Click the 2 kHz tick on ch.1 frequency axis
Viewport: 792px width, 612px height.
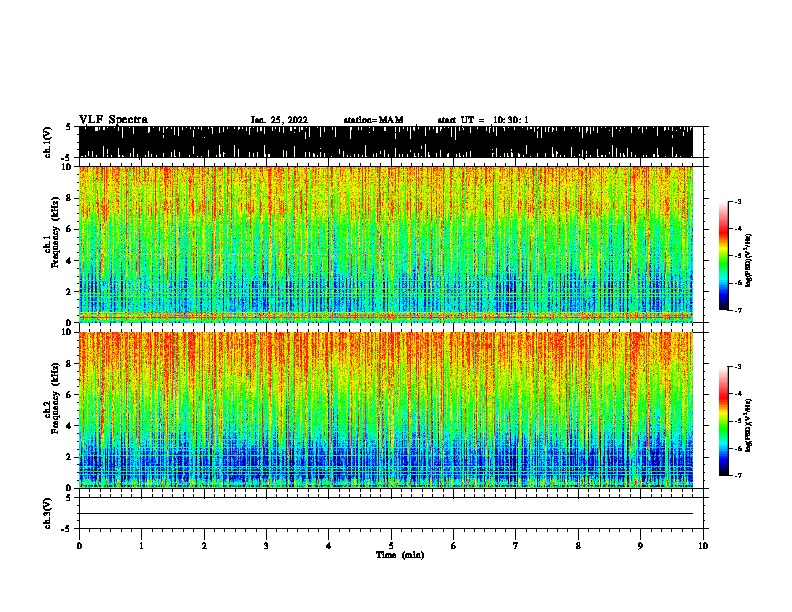point(69,291)
